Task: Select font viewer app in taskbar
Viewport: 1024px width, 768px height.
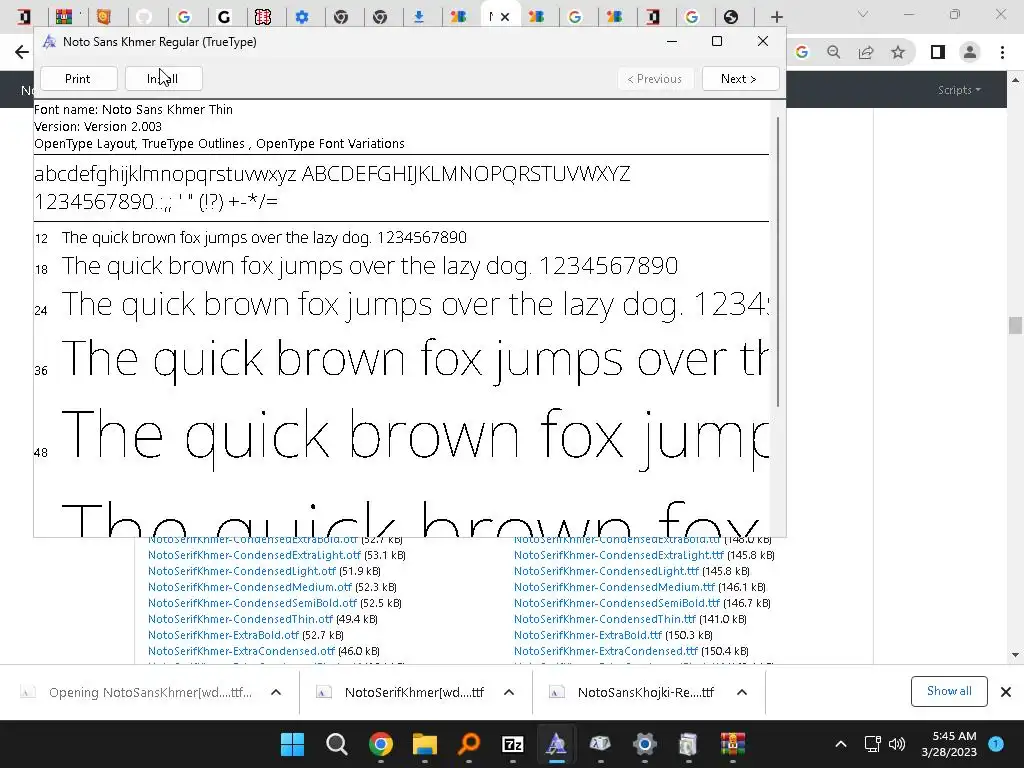Action: coord(556,744)
